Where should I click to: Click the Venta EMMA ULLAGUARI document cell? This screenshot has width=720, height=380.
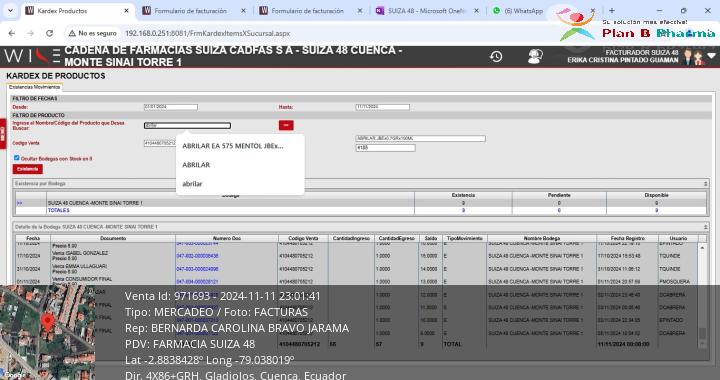(x=113, y=268)
